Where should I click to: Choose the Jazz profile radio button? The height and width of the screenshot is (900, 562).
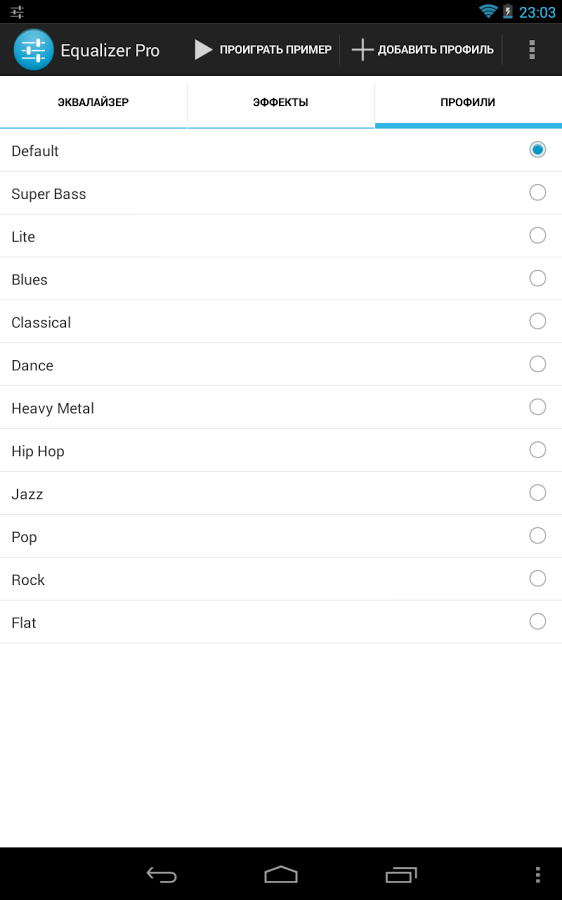point(537,492)
